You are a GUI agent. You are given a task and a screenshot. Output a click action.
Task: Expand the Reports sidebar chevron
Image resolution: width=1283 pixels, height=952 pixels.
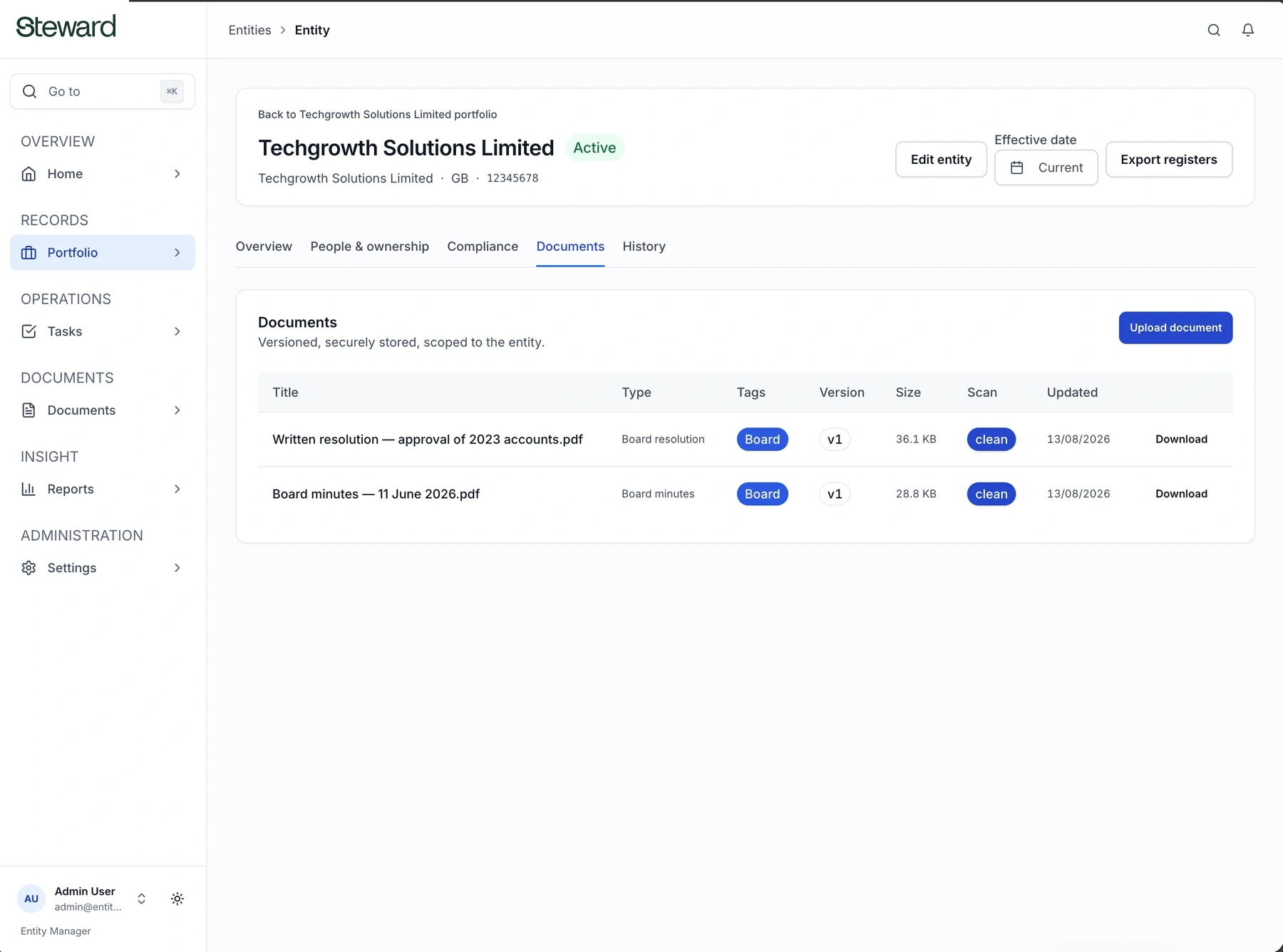click(x=177, y=489)
